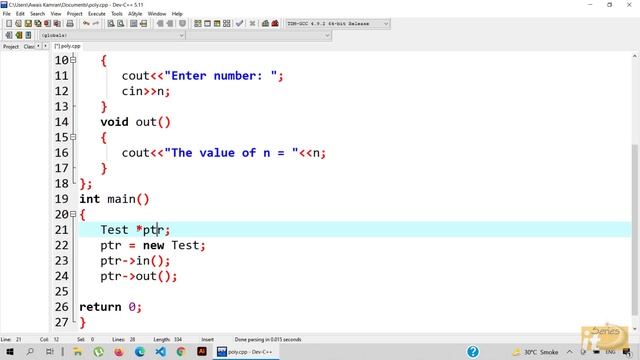Open the (globals) scope dropdown
Image resolution: width=640 pixels, height=360 pixels.
[x=112, y=36]
